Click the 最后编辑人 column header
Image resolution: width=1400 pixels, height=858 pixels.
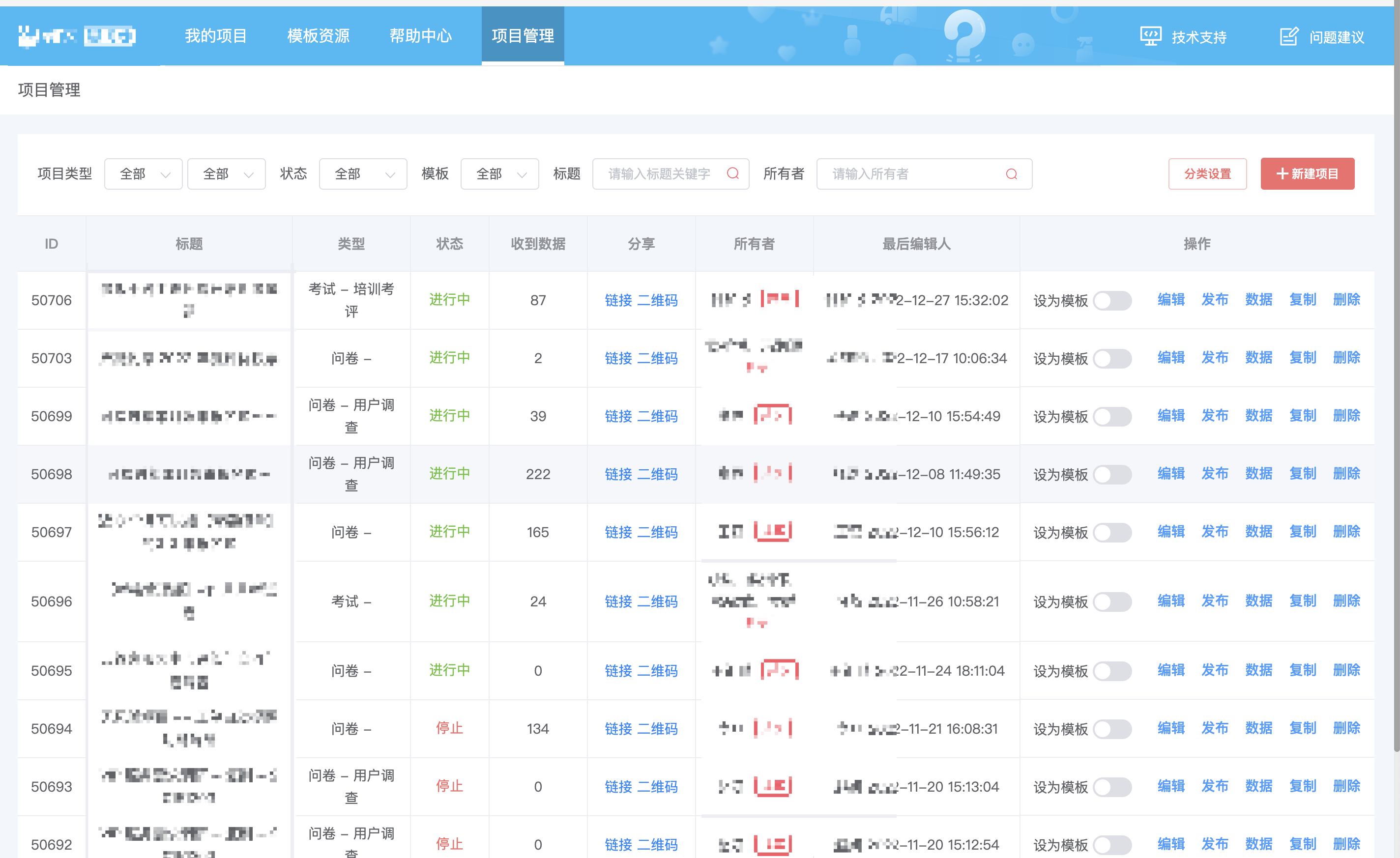(916, 244)
